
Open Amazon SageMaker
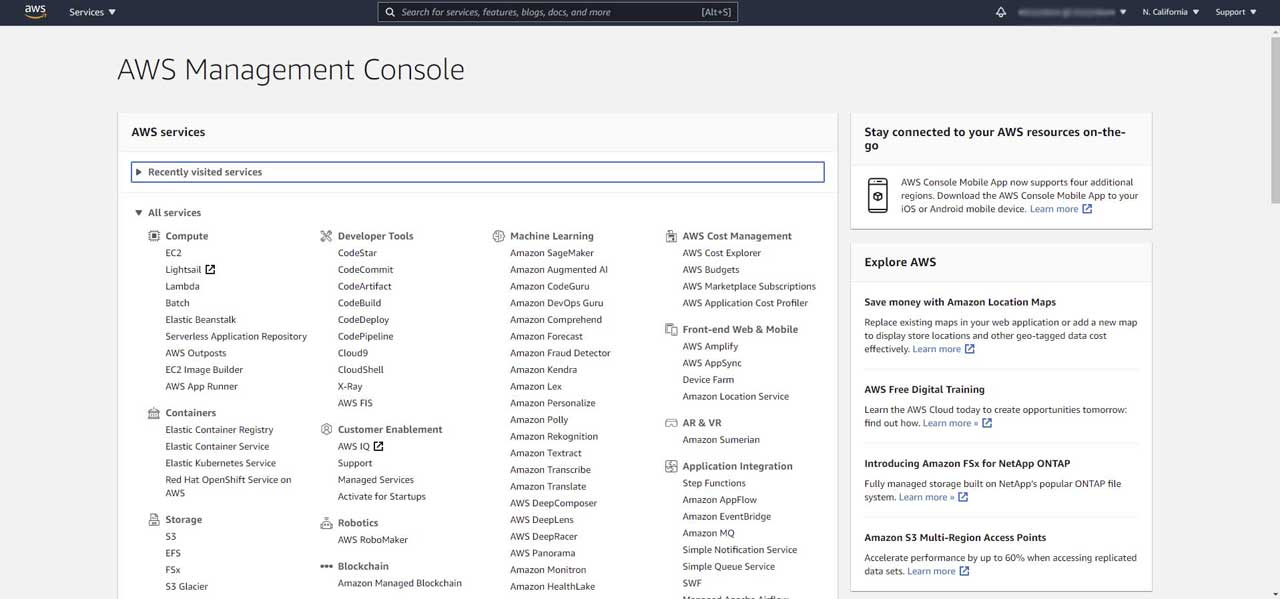pos(552,253)
